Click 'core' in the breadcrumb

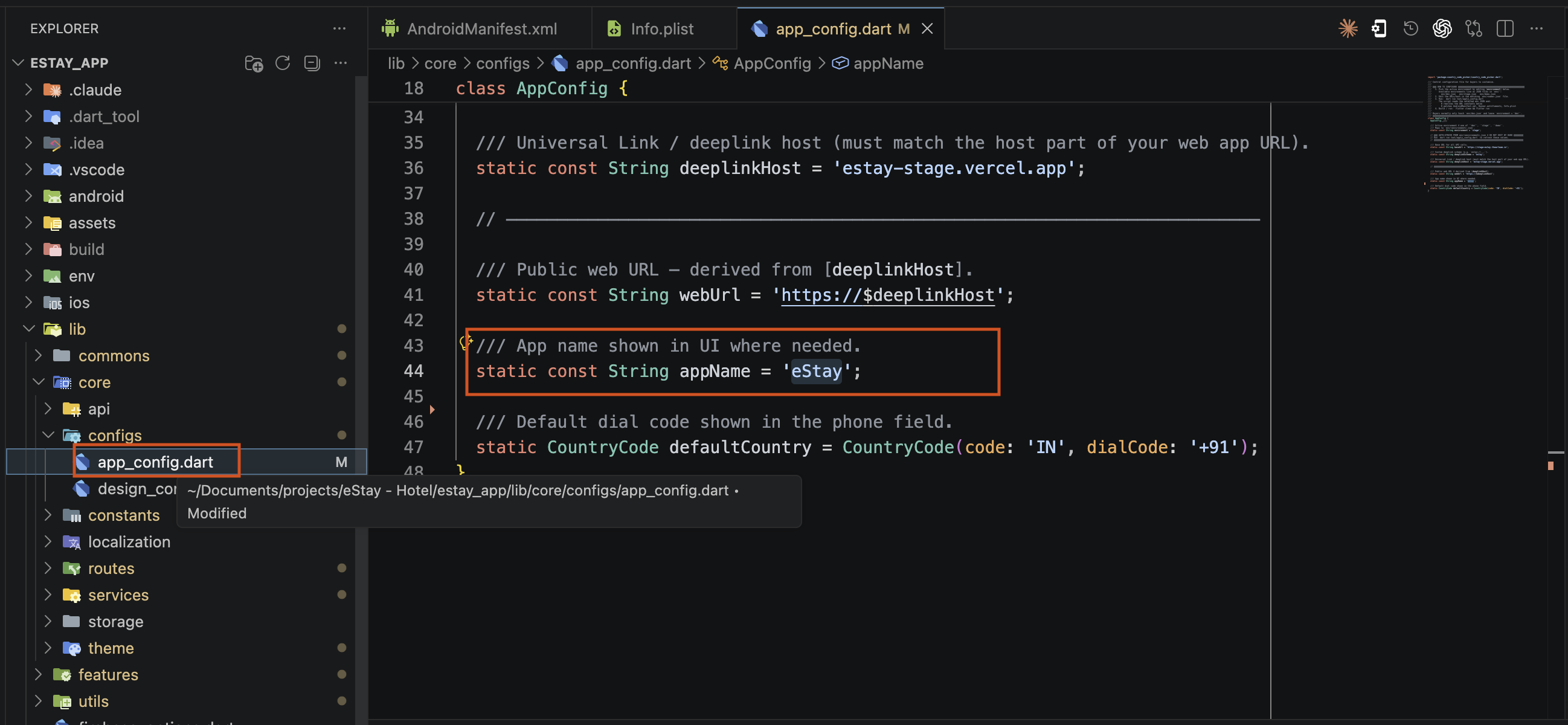click(440, 63)
